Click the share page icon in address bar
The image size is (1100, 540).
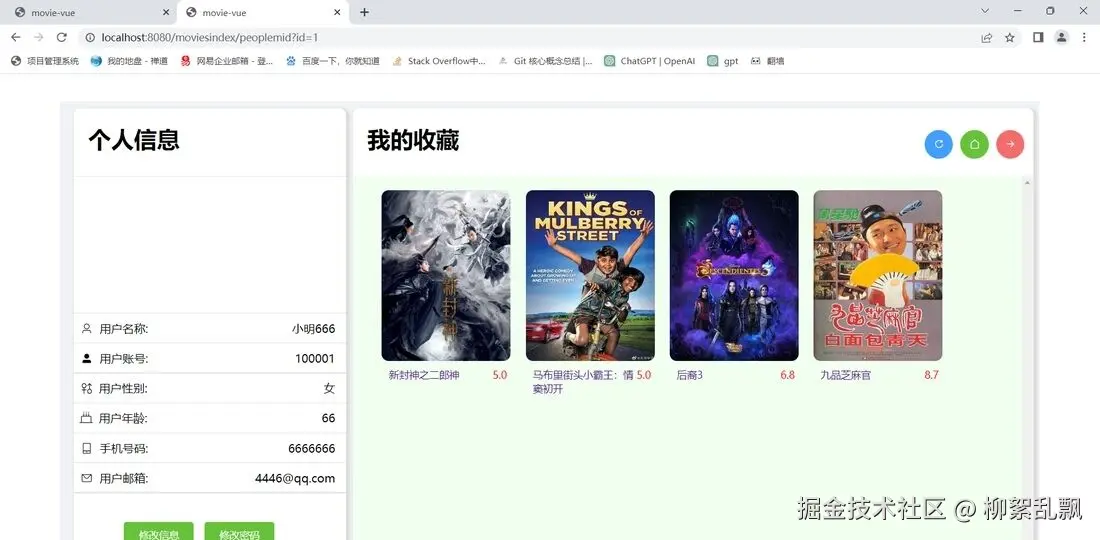[986, 37]
